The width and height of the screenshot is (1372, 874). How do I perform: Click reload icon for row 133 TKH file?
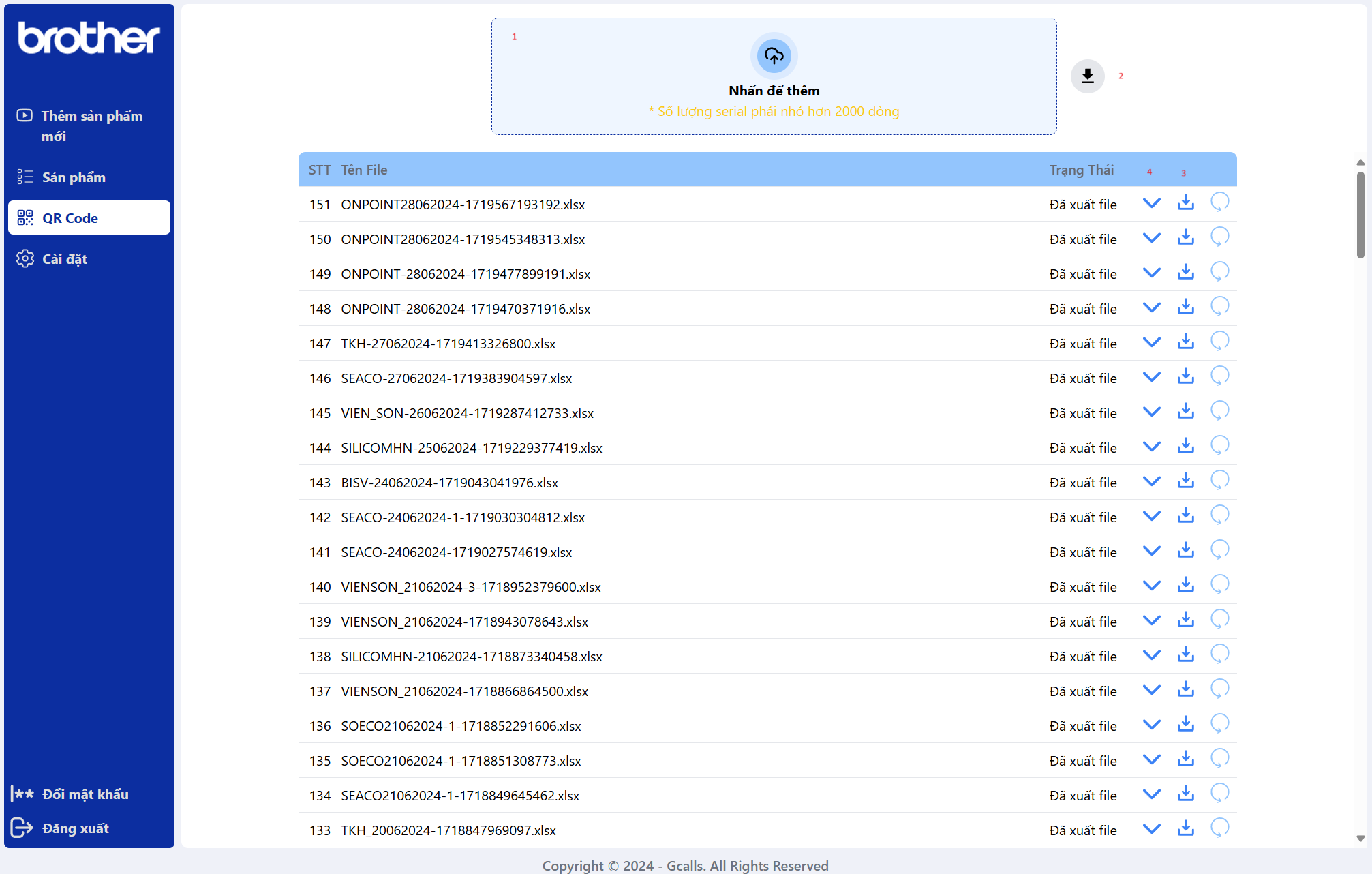pos(1219,829)
